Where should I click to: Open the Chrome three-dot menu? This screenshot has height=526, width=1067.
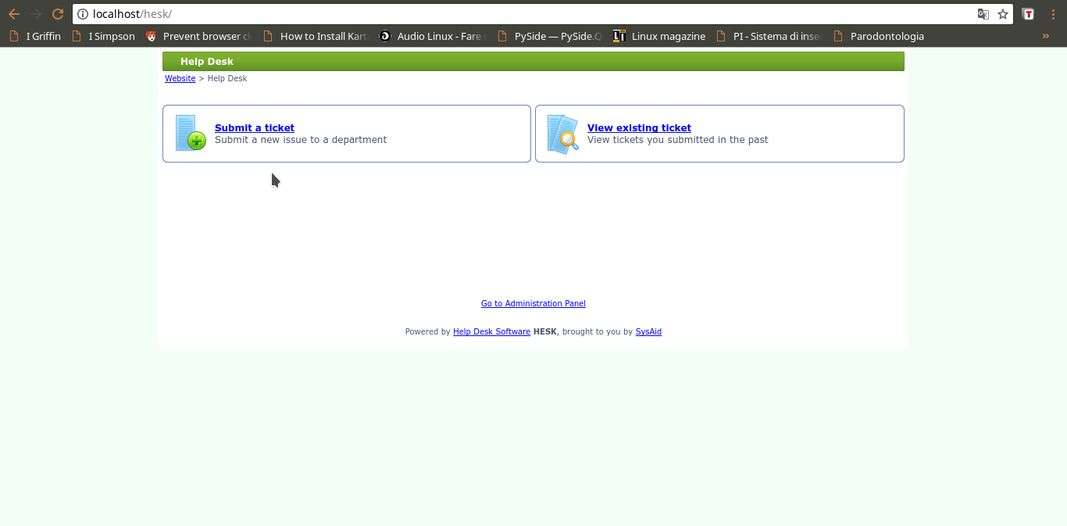coord(1053,14)
